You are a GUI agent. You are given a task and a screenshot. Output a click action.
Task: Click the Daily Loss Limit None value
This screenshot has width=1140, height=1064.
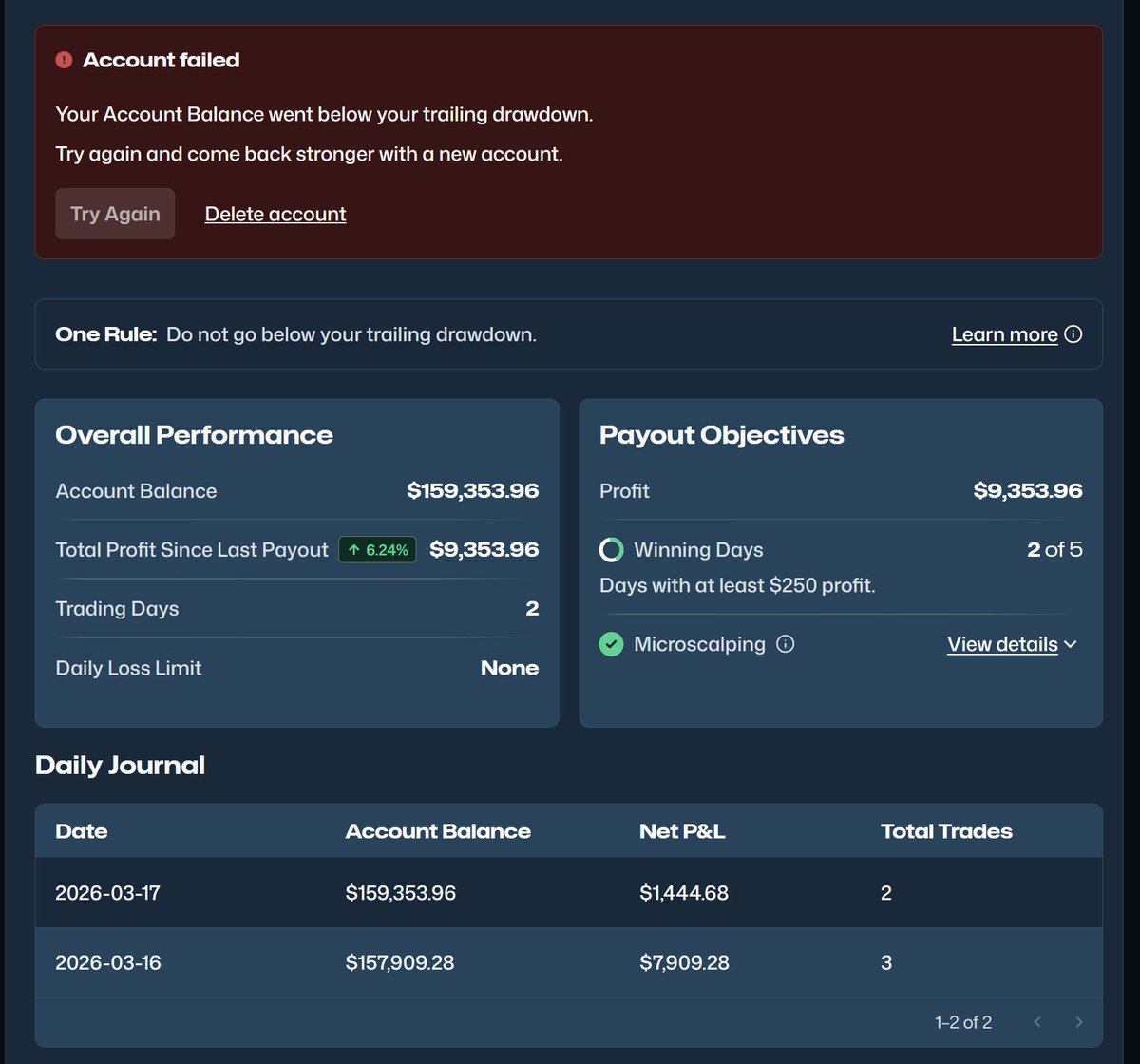(x=509, y=668)
